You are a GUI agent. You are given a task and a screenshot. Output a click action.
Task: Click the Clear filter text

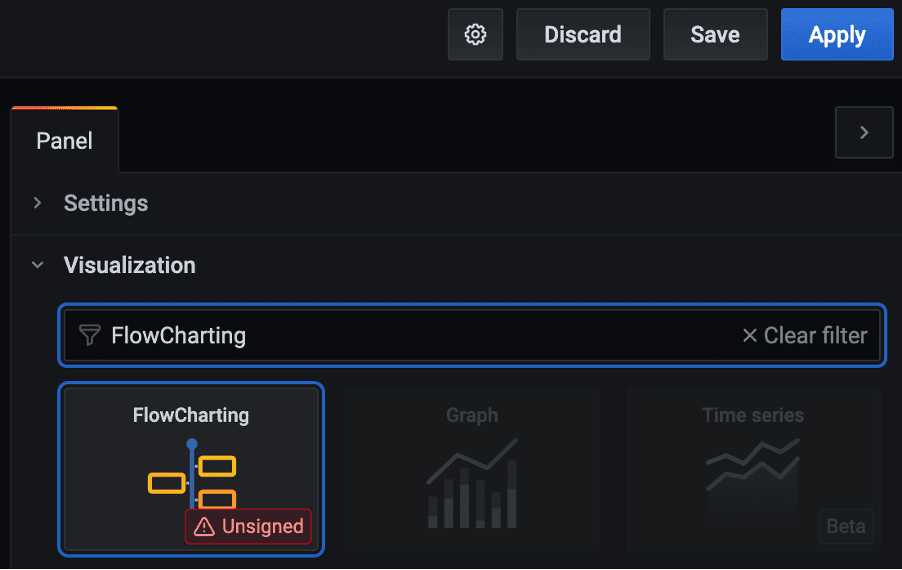click(x=815, y=336)
